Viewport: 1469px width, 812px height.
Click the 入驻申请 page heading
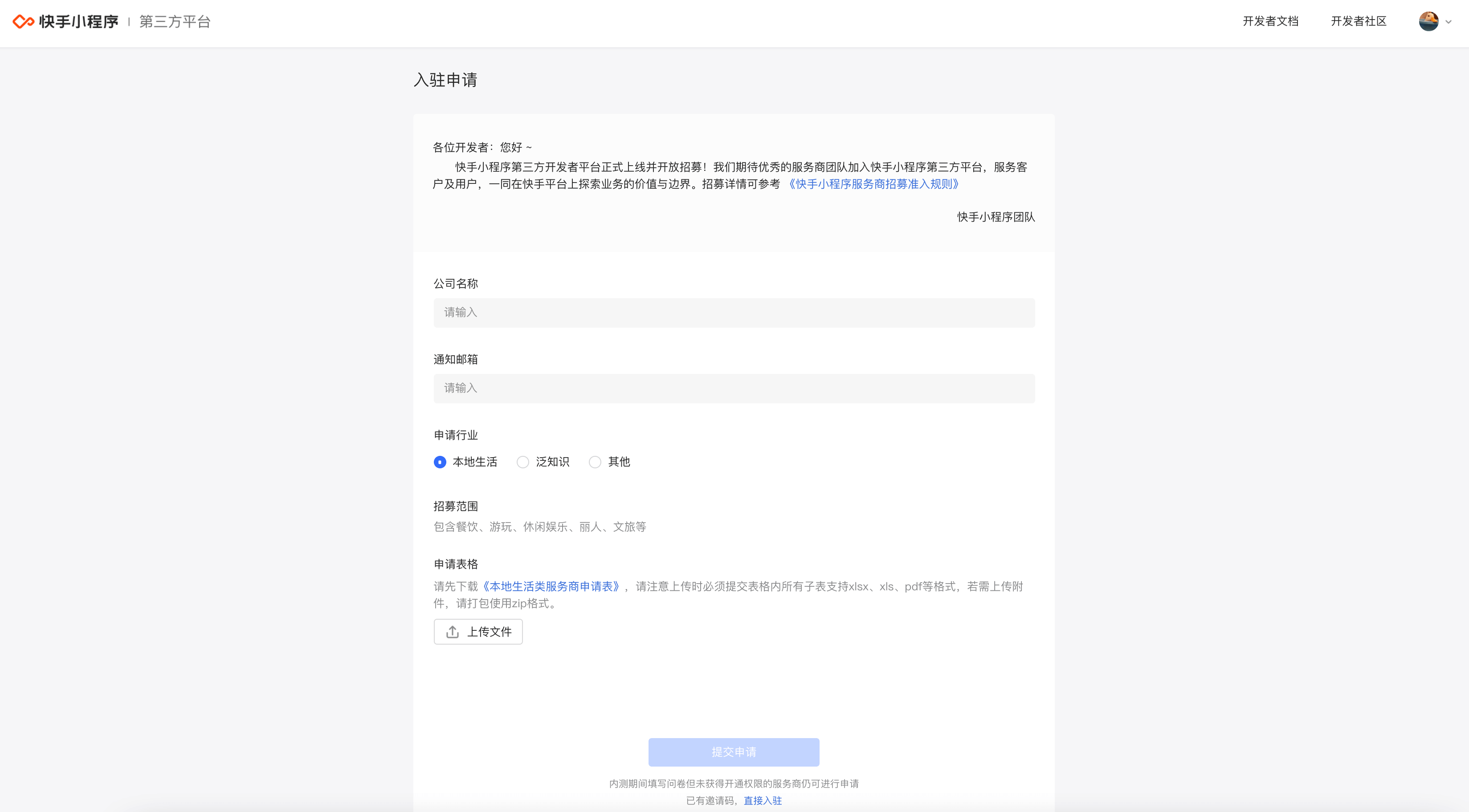[445, 80]
